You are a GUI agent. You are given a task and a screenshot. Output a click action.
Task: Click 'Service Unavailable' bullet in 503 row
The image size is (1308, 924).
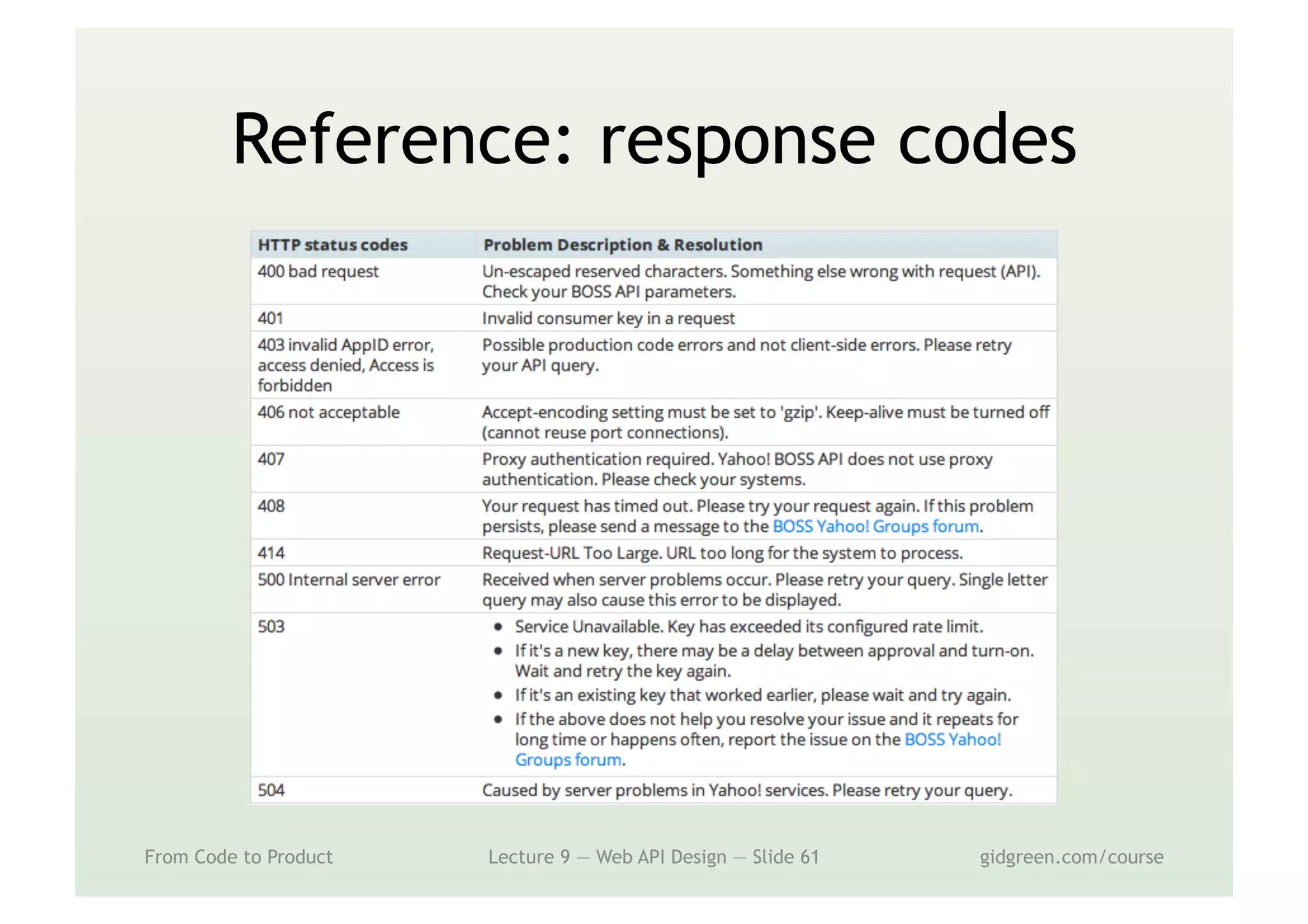click(x=749, y=627)
